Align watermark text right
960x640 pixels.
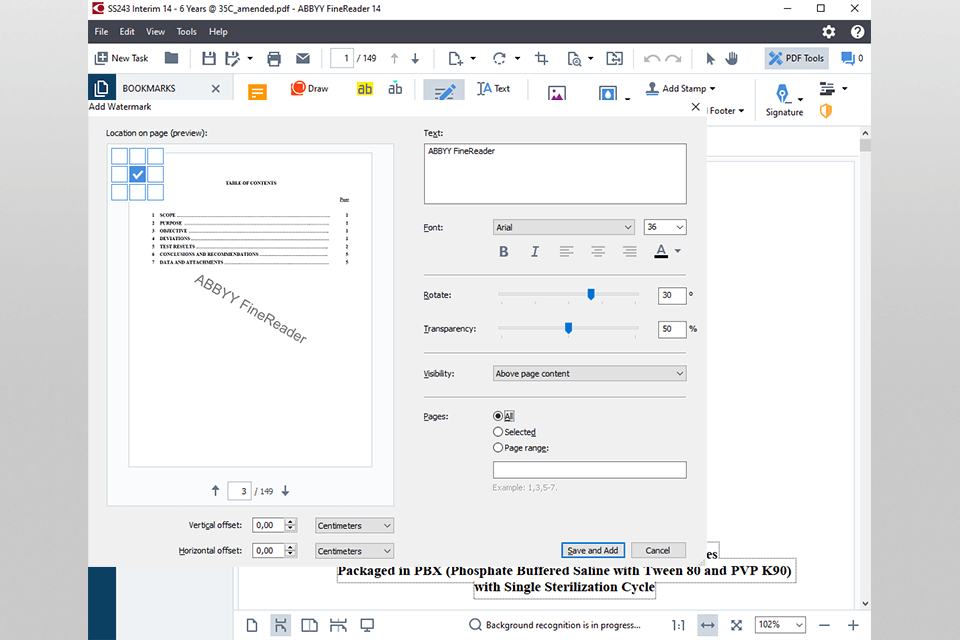click(629, 252)
